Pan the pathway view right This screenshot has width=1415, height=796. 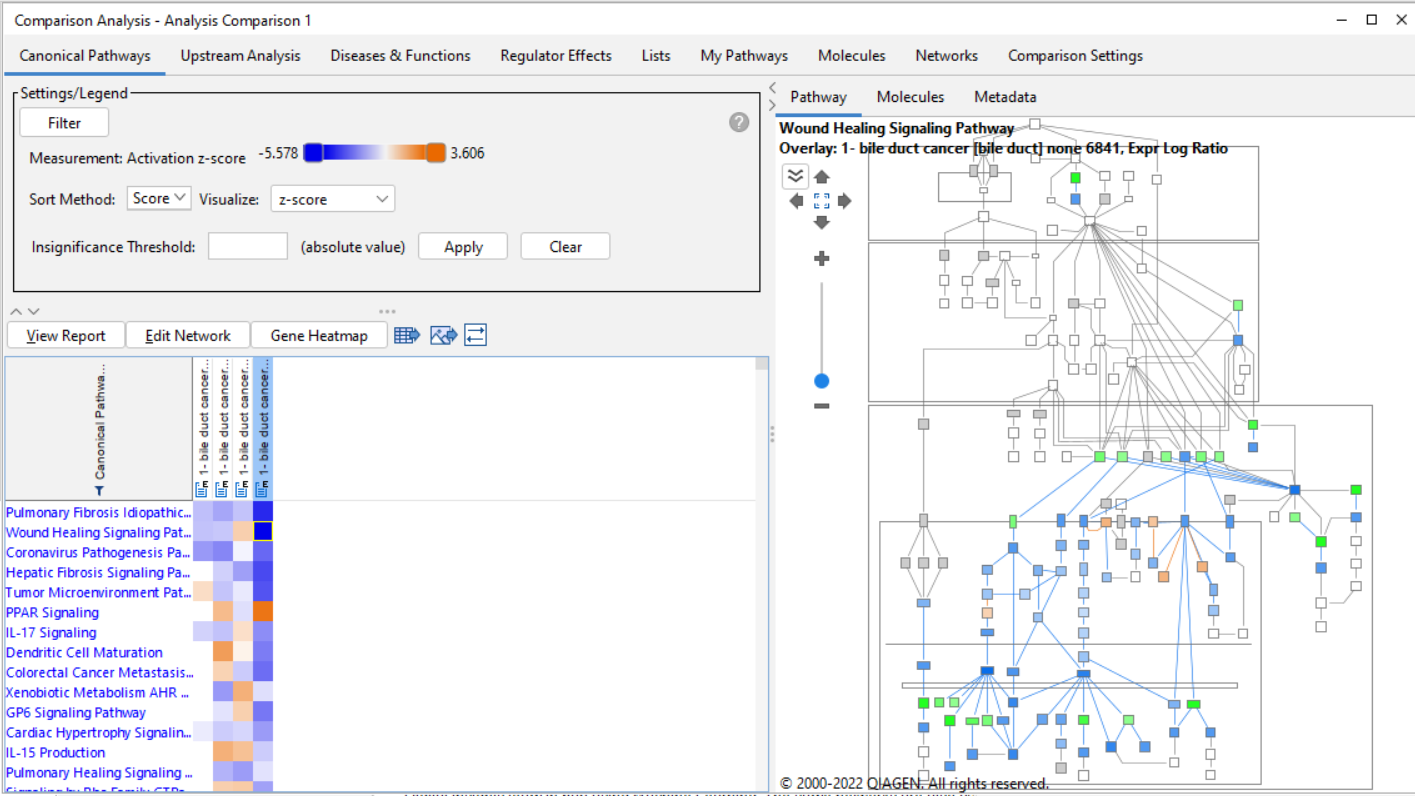pos(845,201)
